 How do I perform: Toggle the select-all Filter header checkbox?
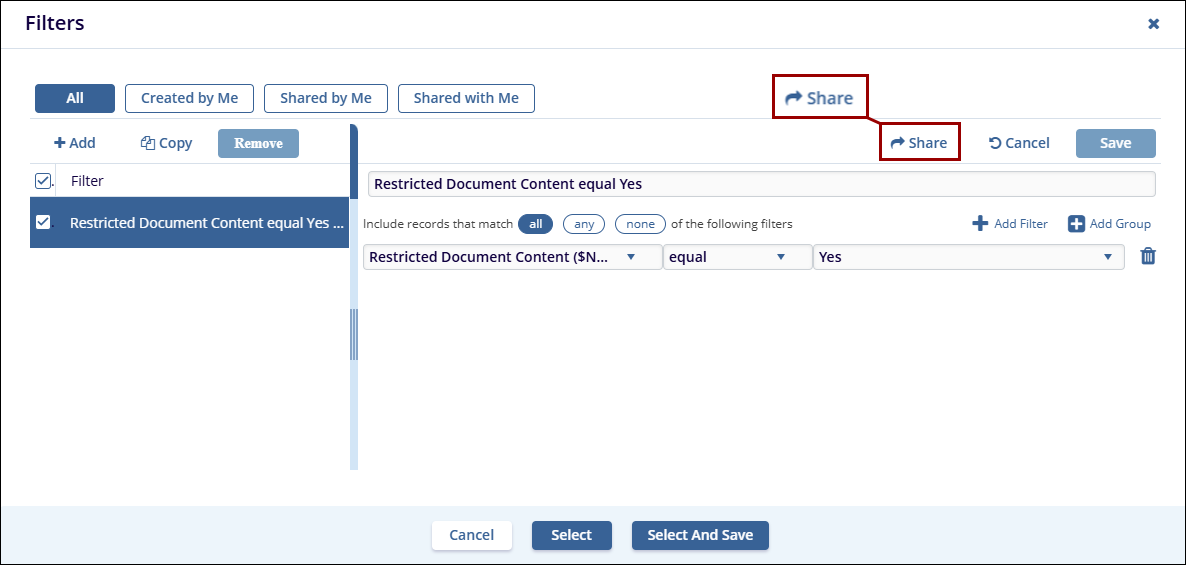[43, 181]
